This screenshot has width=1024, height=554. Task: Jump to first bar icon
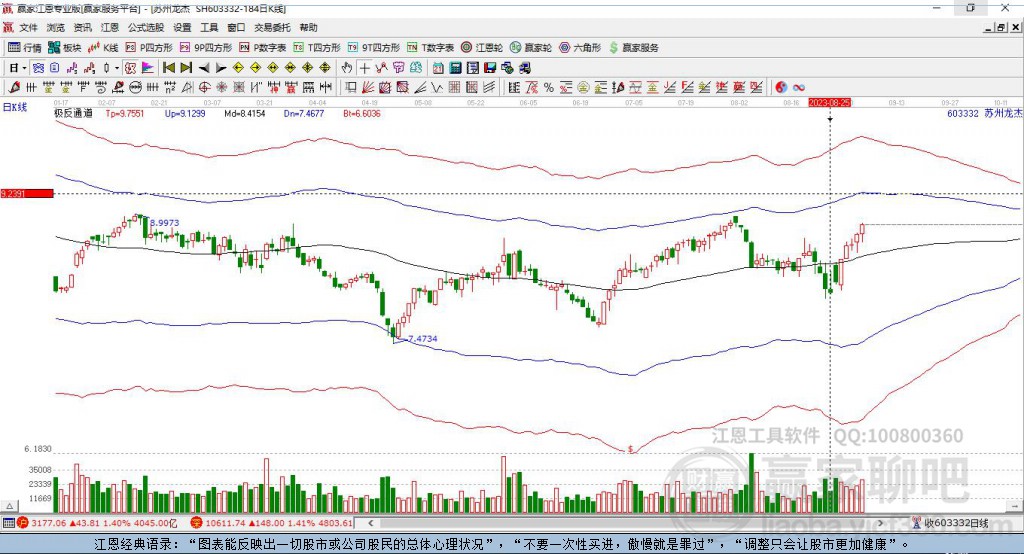point(168,68)
